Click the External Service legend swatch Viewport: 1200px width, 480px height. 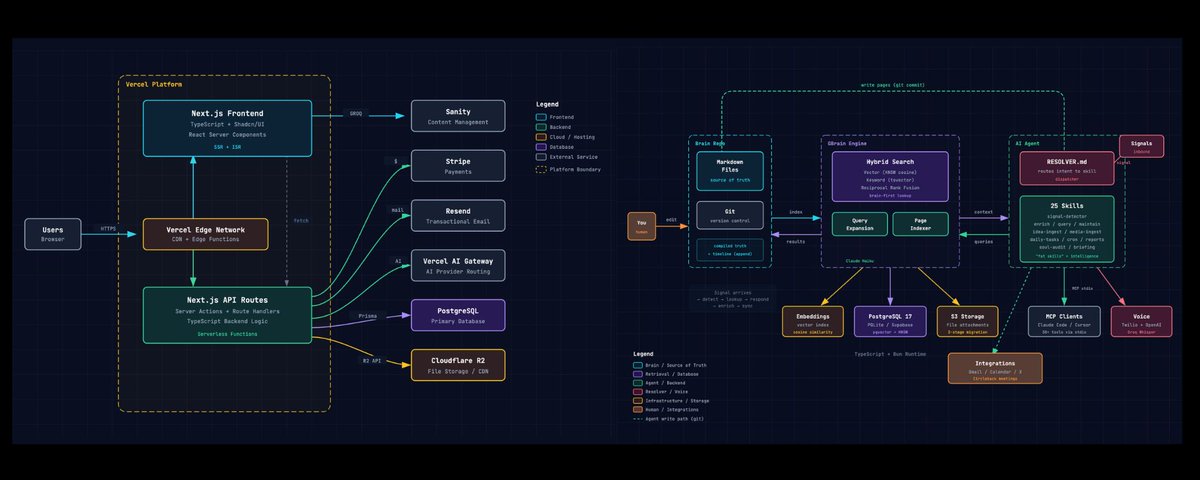pyautogui.click(x=541, y=157)
